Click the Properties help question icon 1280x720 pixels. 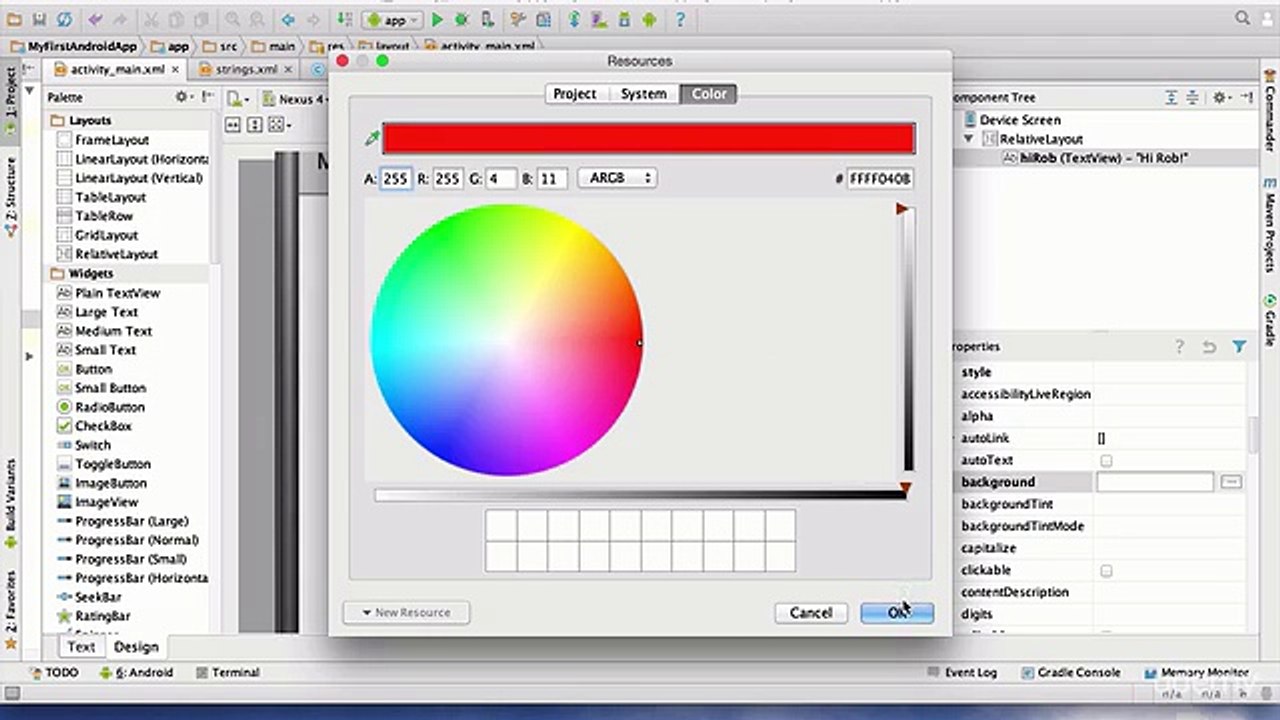(1179, 347)
